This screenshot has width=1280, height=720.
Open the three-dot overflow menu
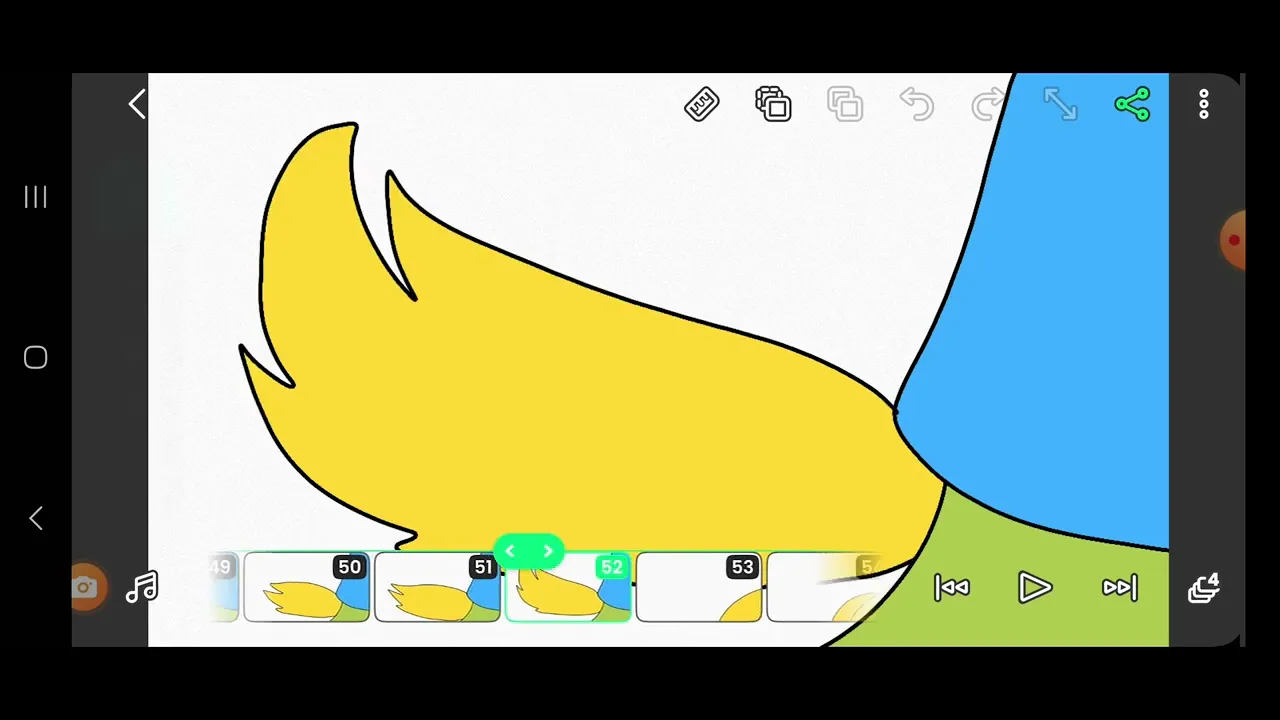coord(1204,105)
